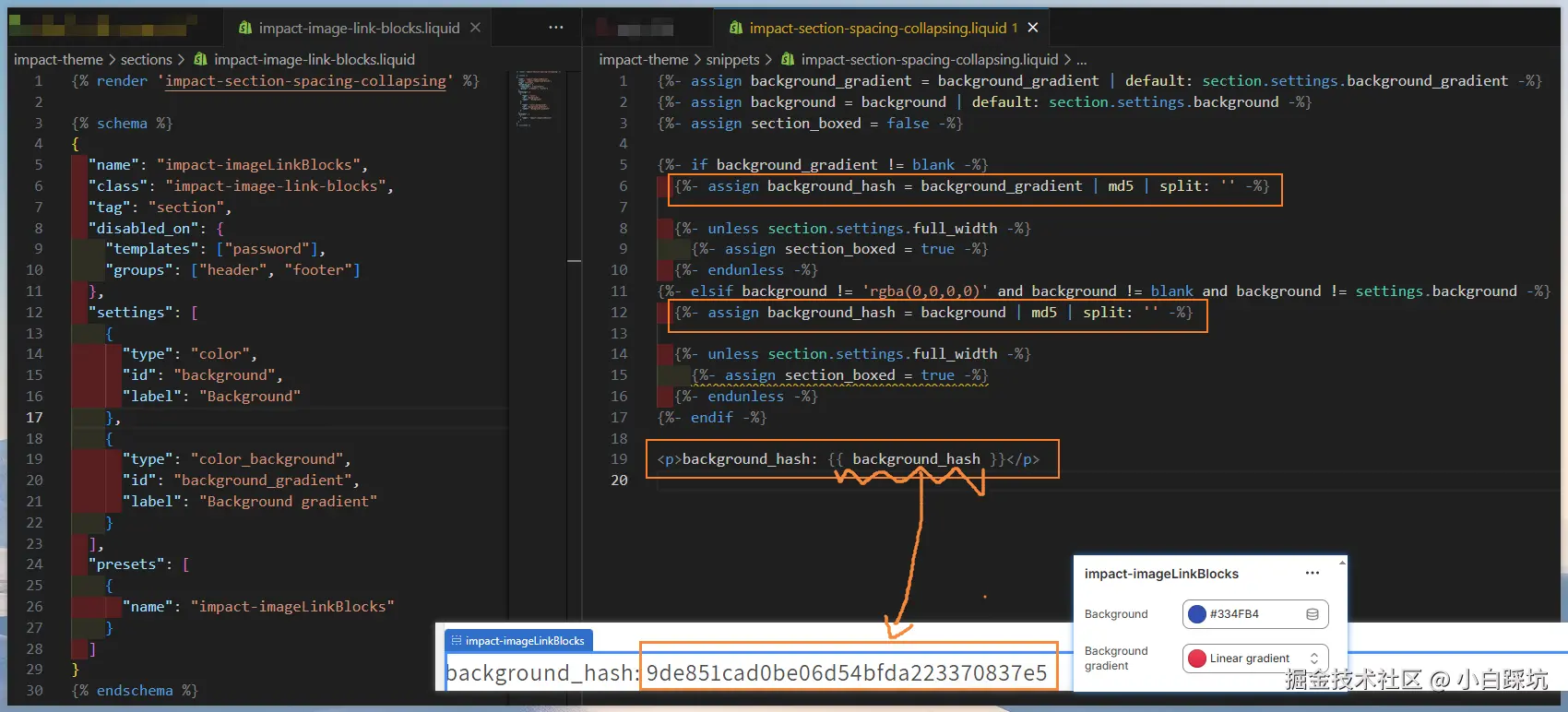This screenshot has height=712, width=1568.
Task: Click "class": "impact-image-link-blocks" line
Action: pyautogui.click(x=241, y=186)
